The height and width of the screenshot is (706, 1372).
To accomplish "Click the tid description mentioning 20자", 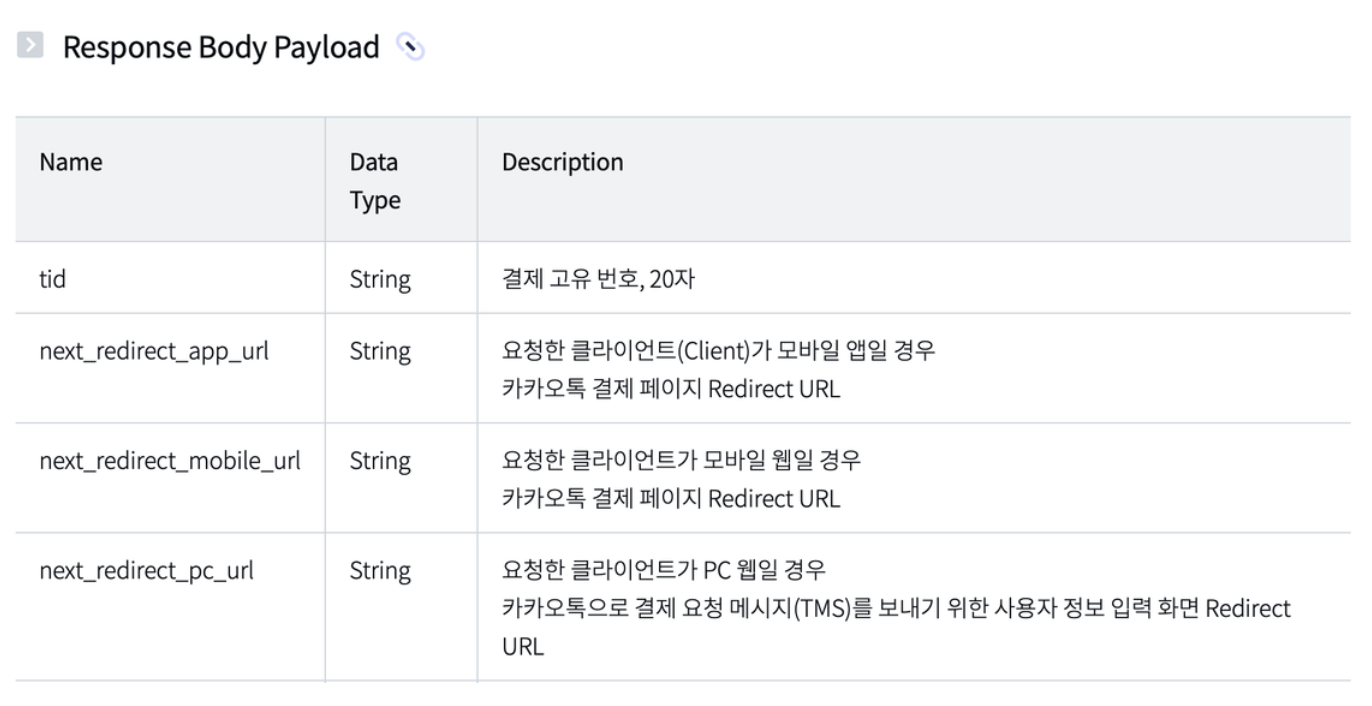I will (598, 279).
